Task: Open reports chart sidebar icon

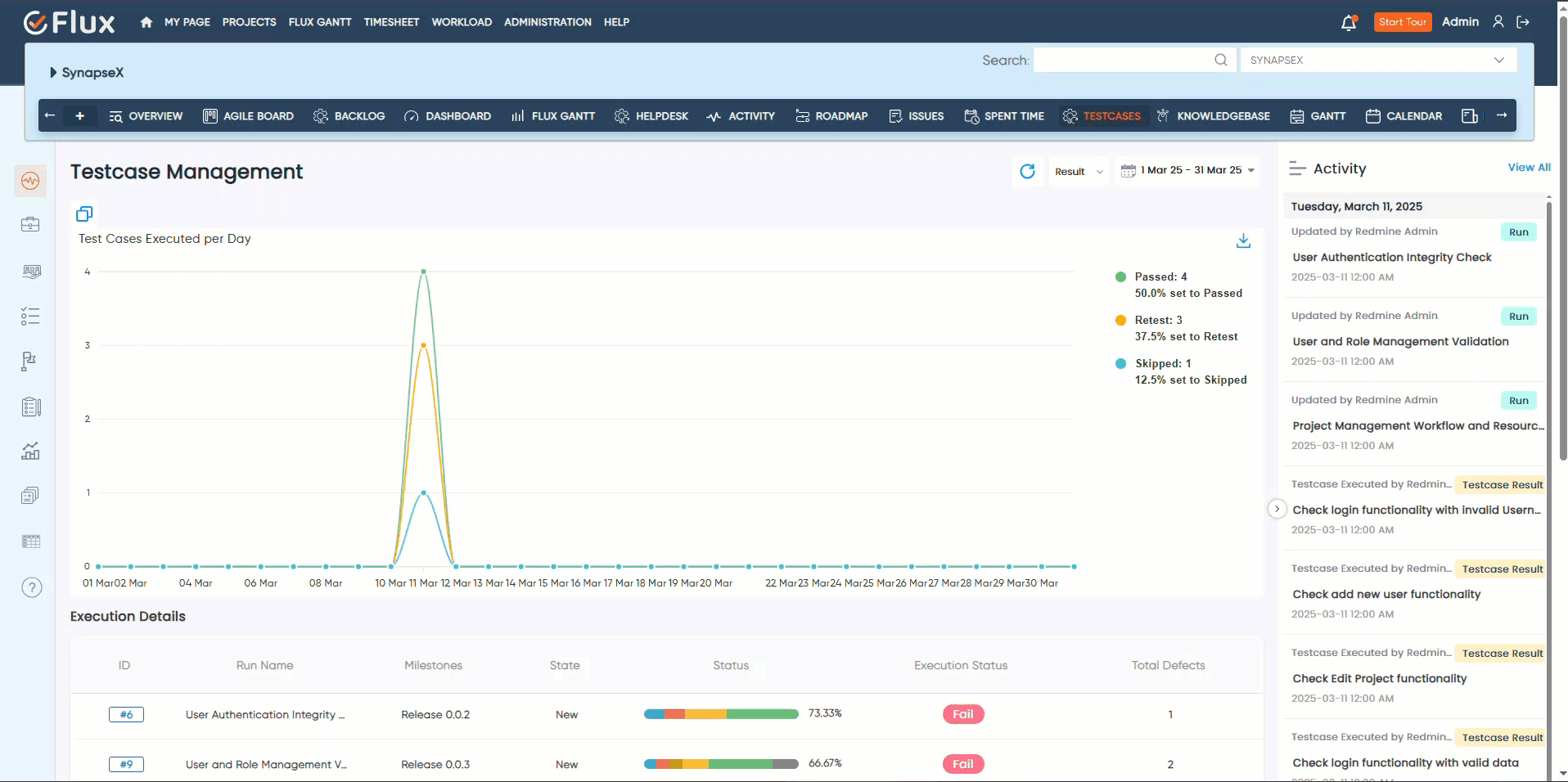Action: pos(30,451)
